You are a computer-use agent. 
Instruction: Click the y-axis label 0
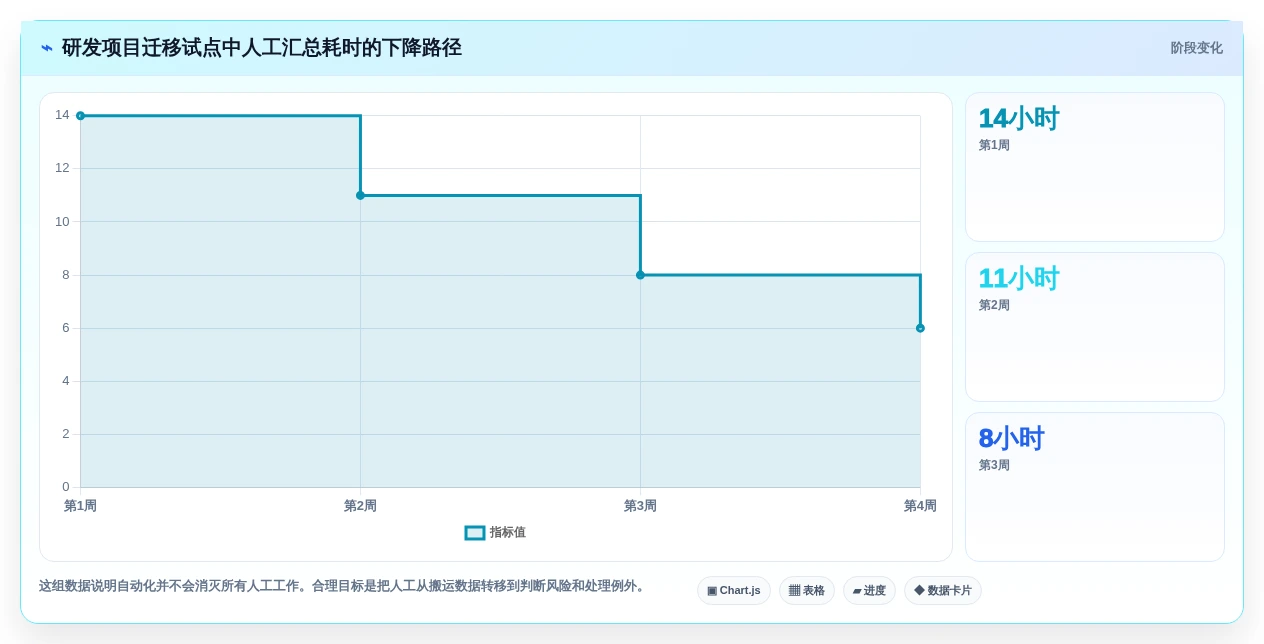66,487
